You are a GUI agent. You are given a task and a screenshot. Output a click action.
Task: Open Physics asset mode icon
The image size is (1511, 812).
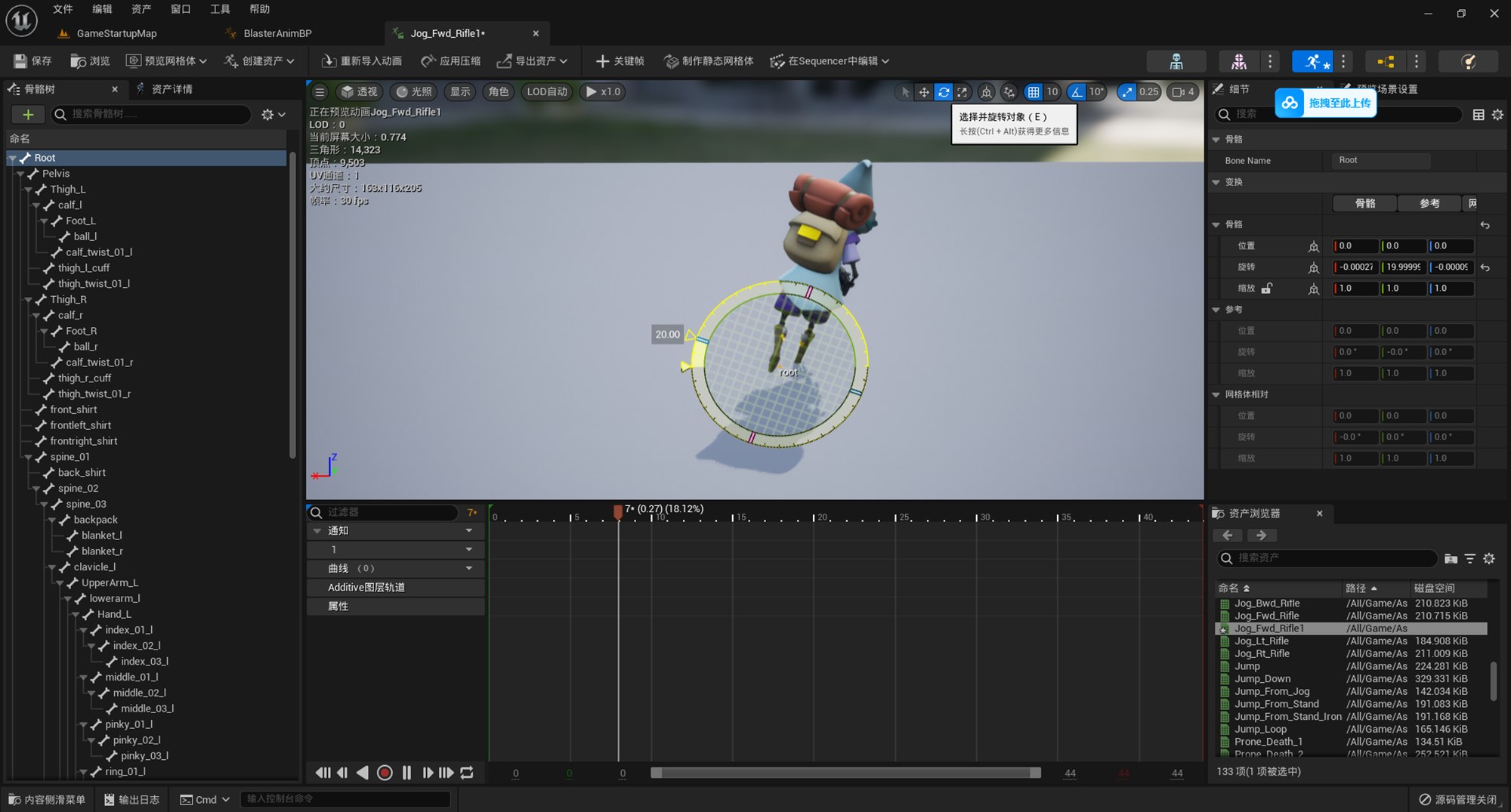[x=1468, y=61]
